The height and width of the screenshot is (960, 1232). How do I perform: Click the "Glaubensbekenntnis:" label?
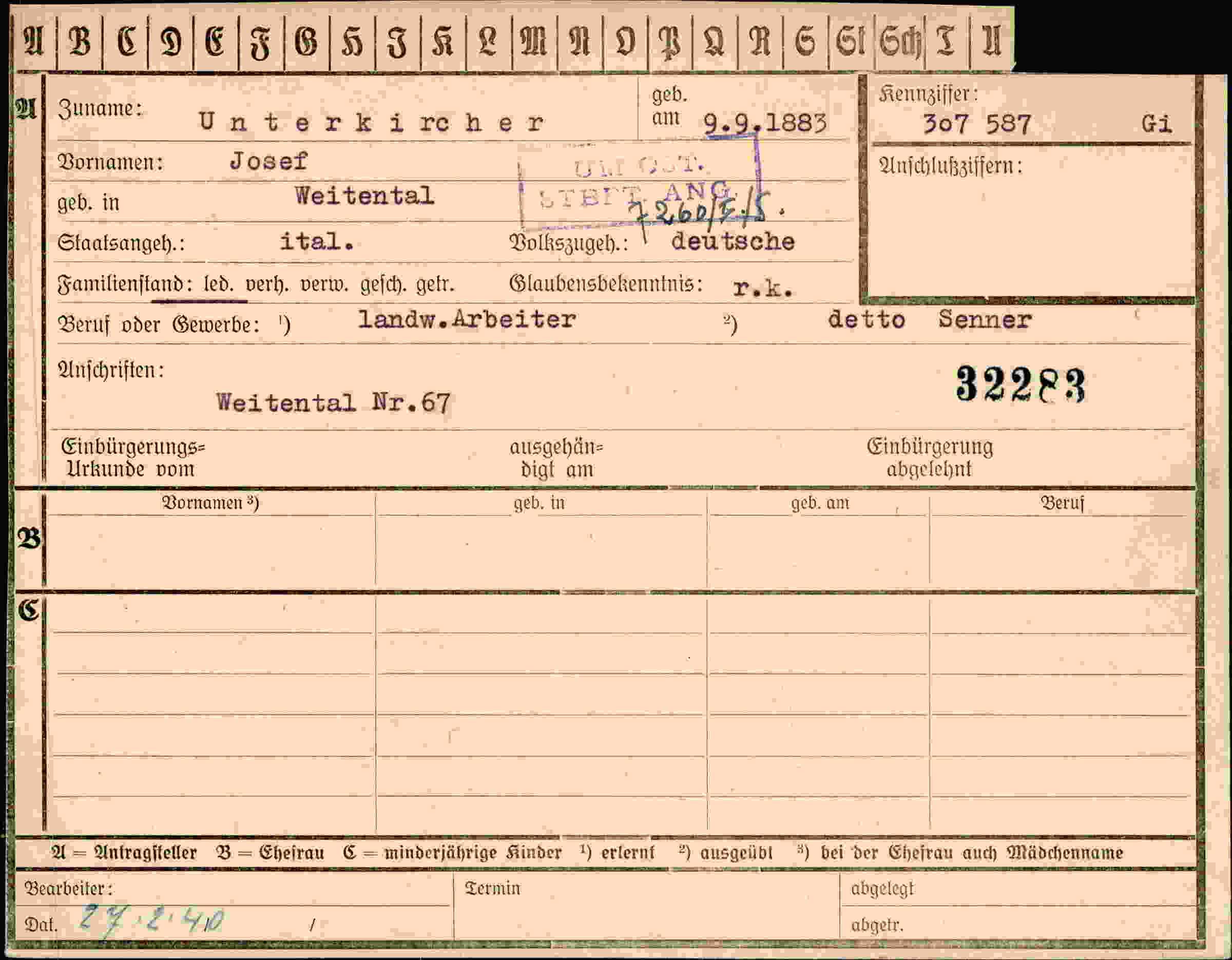[x=606, y=284]
